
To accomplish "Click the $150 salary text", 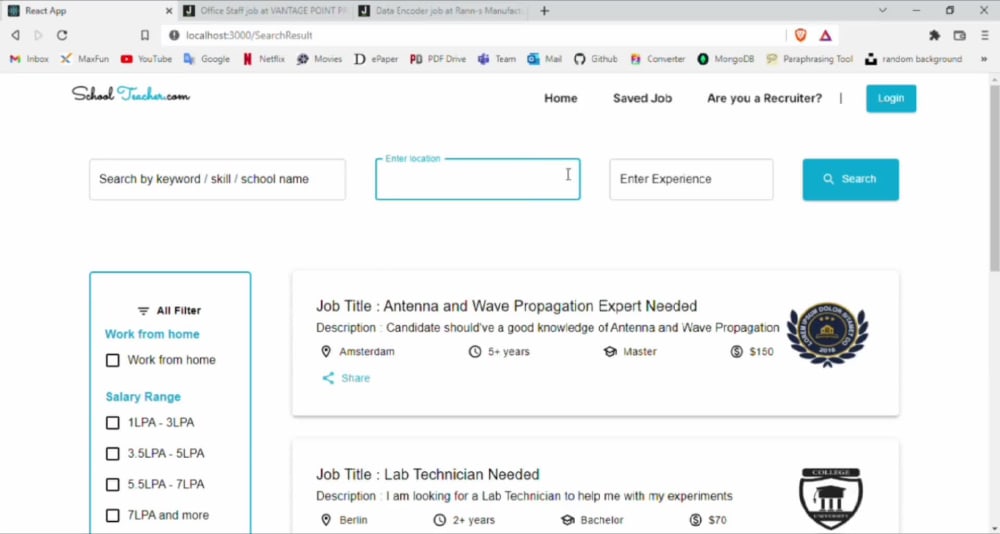I will [x=761, y=352].
